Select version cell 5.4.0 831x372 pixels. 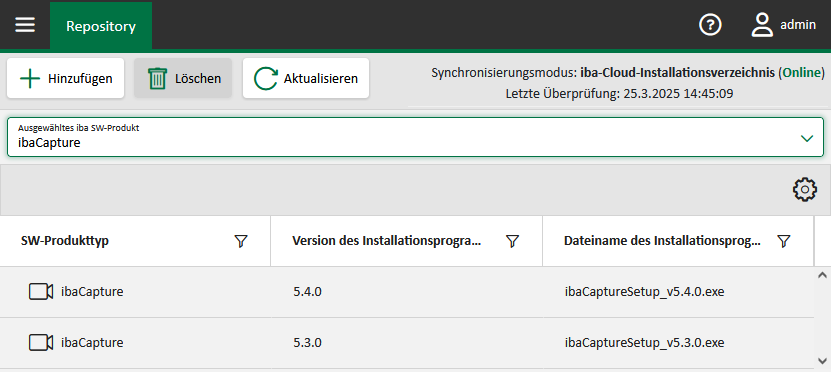click(307, 291)
